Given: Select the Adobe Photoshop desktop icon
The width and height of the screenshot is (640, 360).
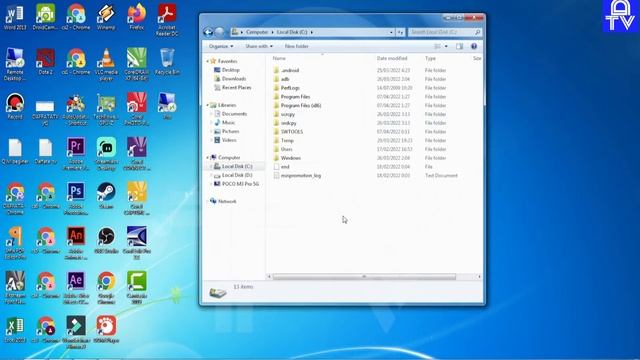Looking at the screenshot, I should pos(76,198).
